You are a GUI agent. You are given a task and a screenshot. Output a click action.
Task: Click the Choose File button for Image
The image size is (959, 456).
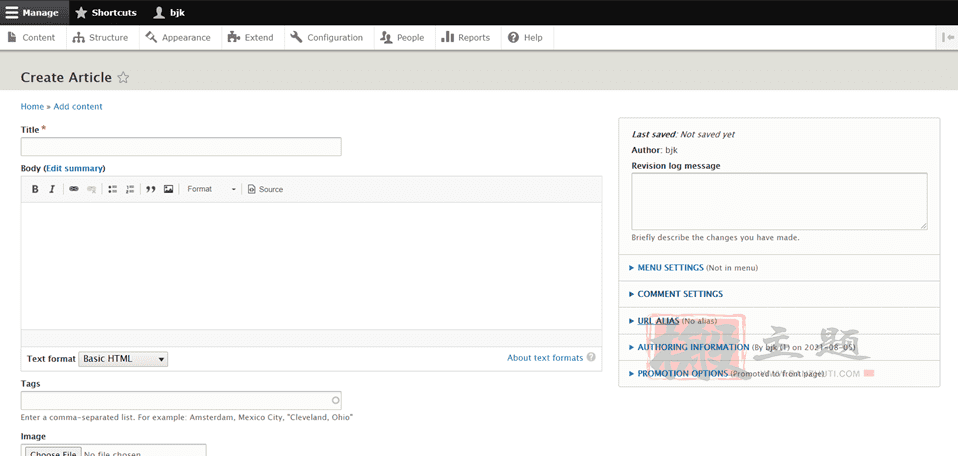tap(53, 453)
